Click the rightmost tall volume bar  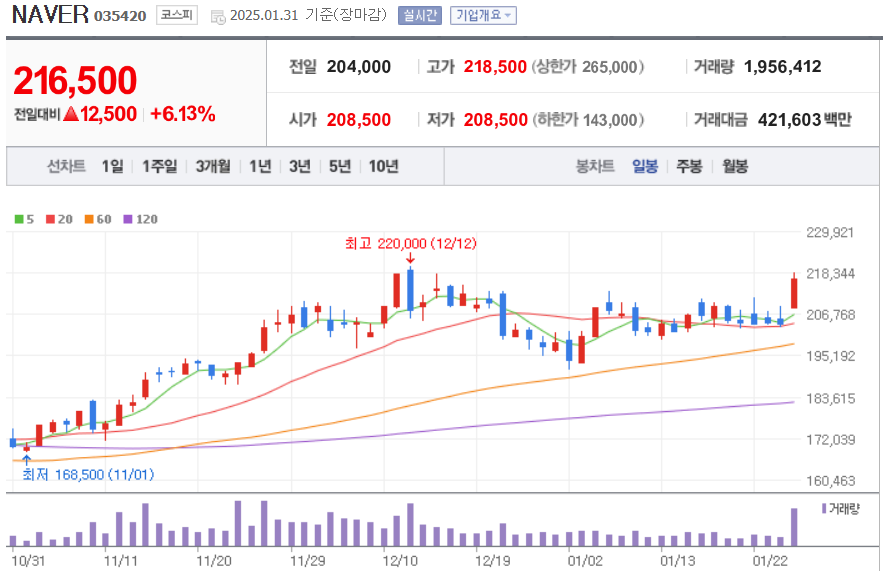click(794, 528)
